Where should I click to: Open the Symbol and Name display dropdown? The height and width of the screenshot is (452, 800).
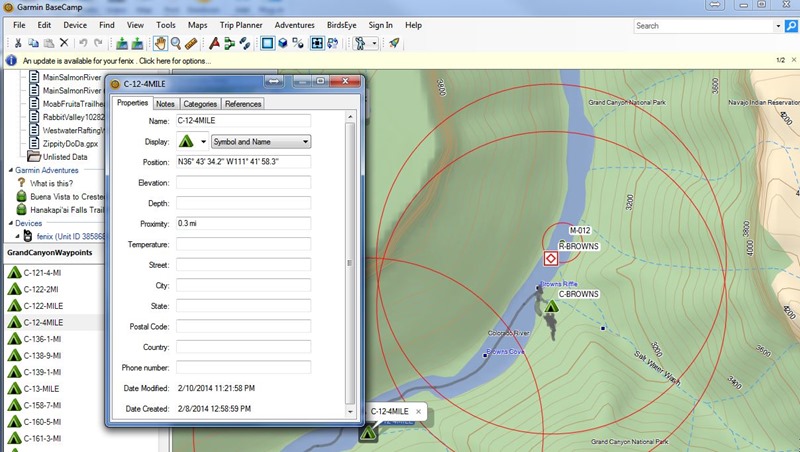tap(261, 142)
